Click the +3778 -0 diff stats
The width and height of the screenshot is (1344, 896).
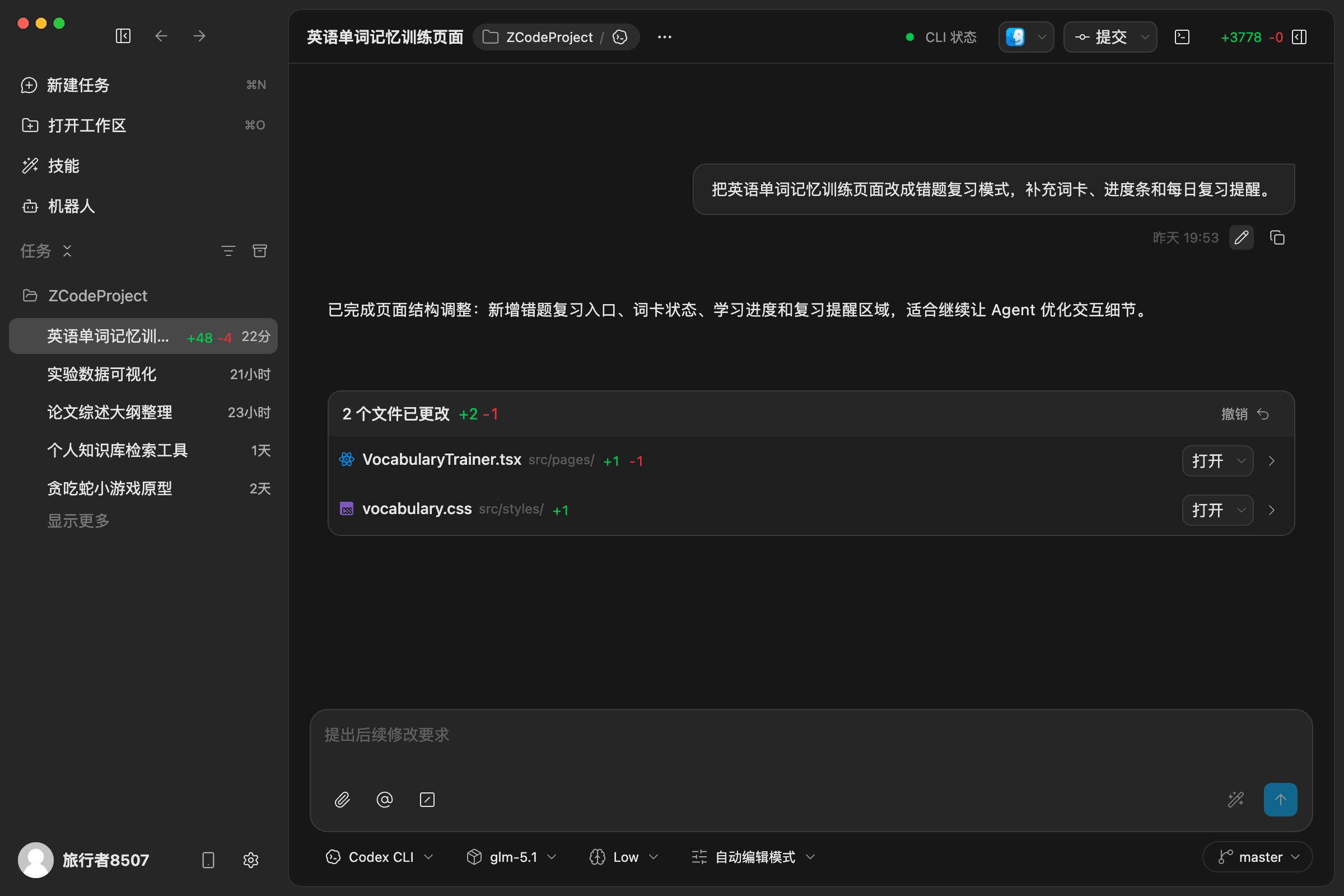coord(1252,37)
